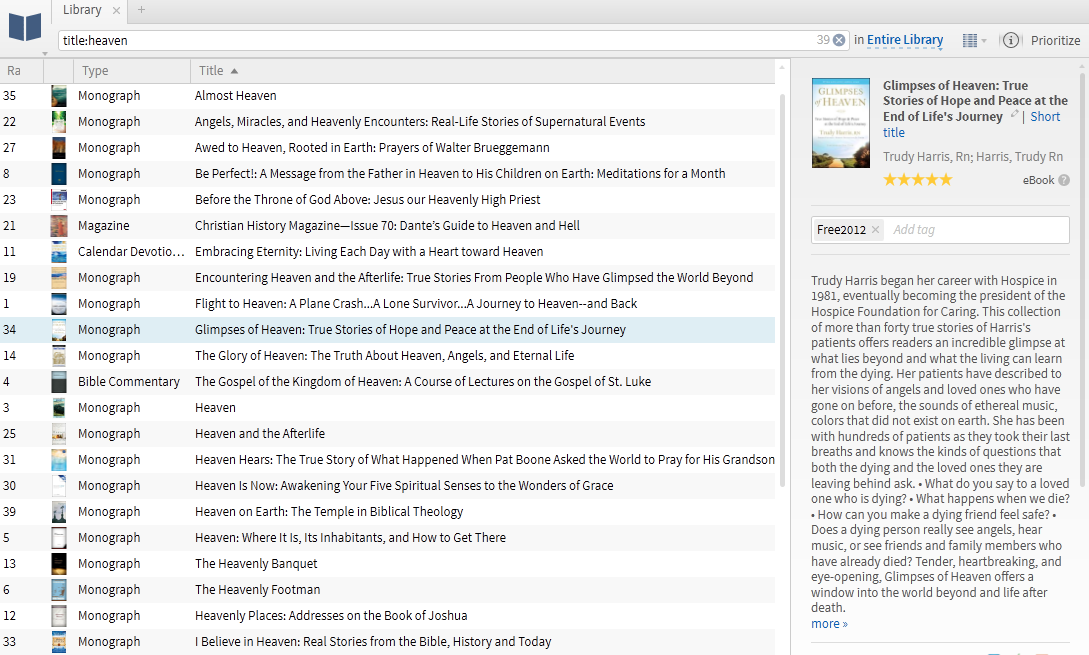Click cover icon for Heaven on Earth
The width and height of the screenshot is (1089, 655).
tap(59, 512)
